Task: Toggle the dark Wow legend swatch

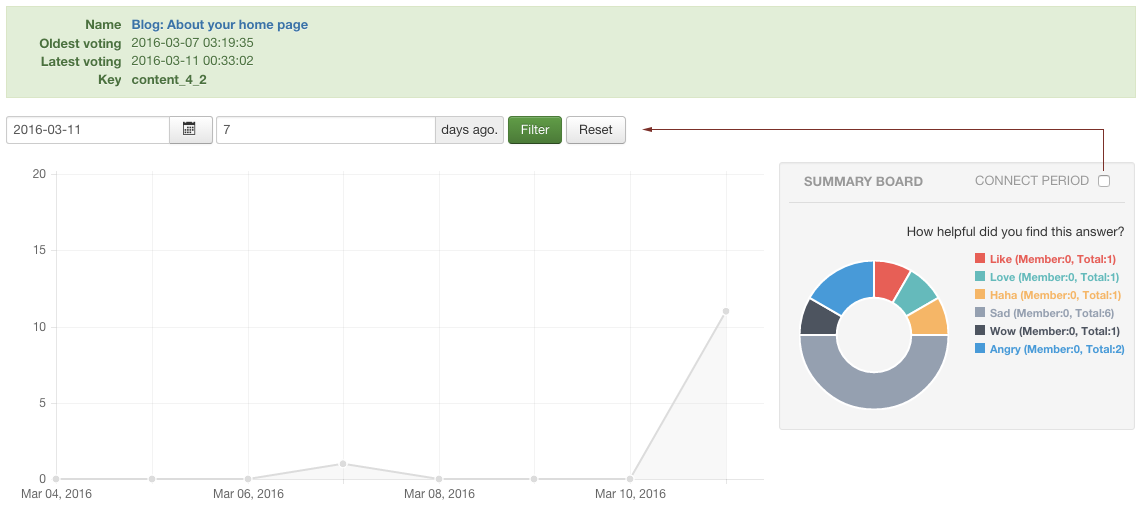Action: (x=980, y=331)
